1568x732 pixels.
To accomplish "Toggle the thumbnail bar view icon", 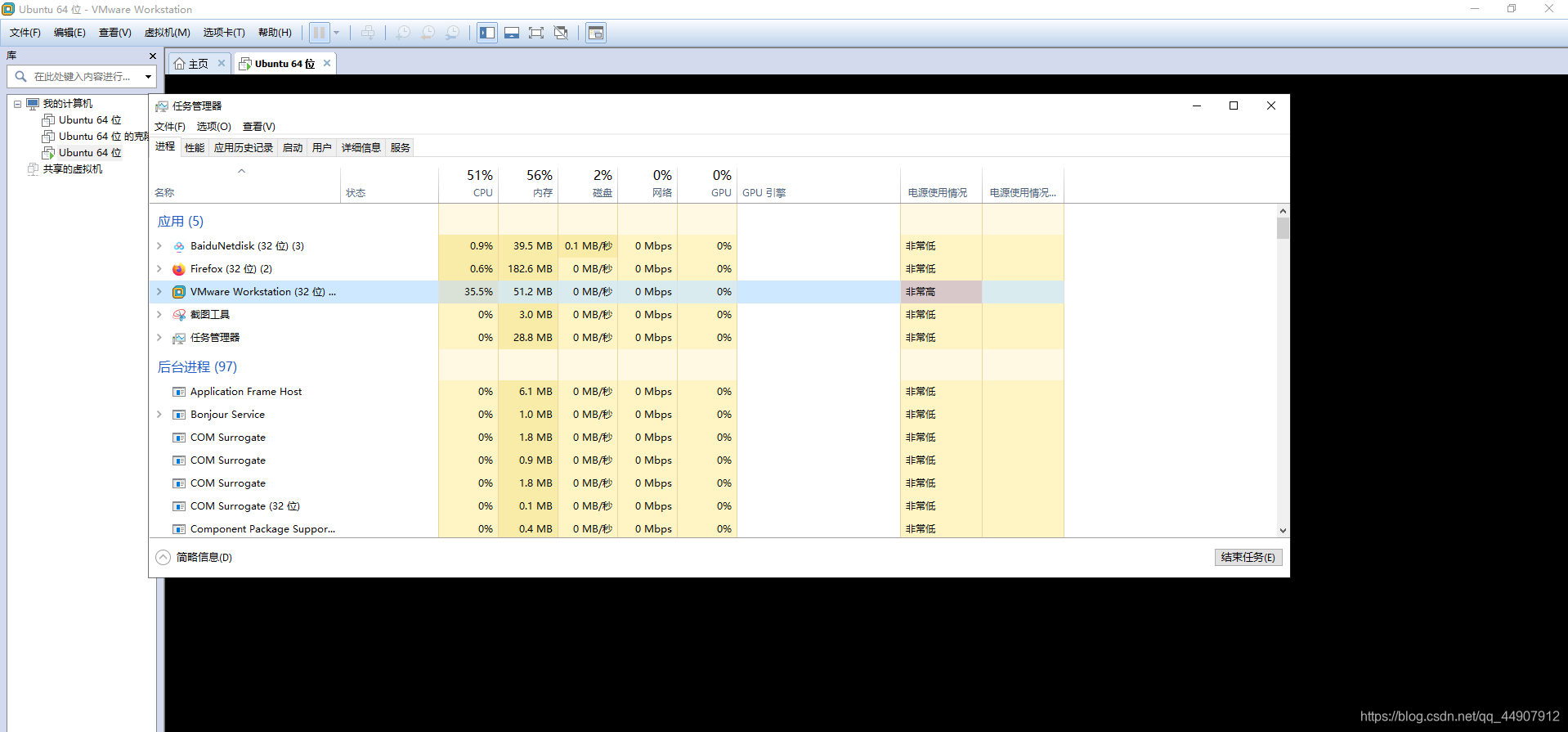I will (x=512, y=33).
